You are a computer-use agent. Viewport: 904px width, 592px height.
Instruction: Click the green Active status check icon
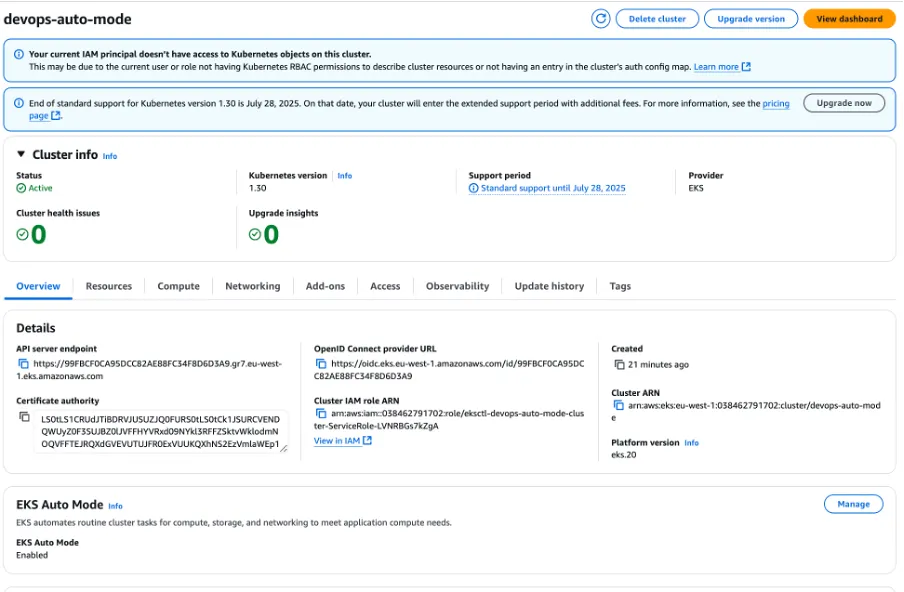click(x=21, y=188)
